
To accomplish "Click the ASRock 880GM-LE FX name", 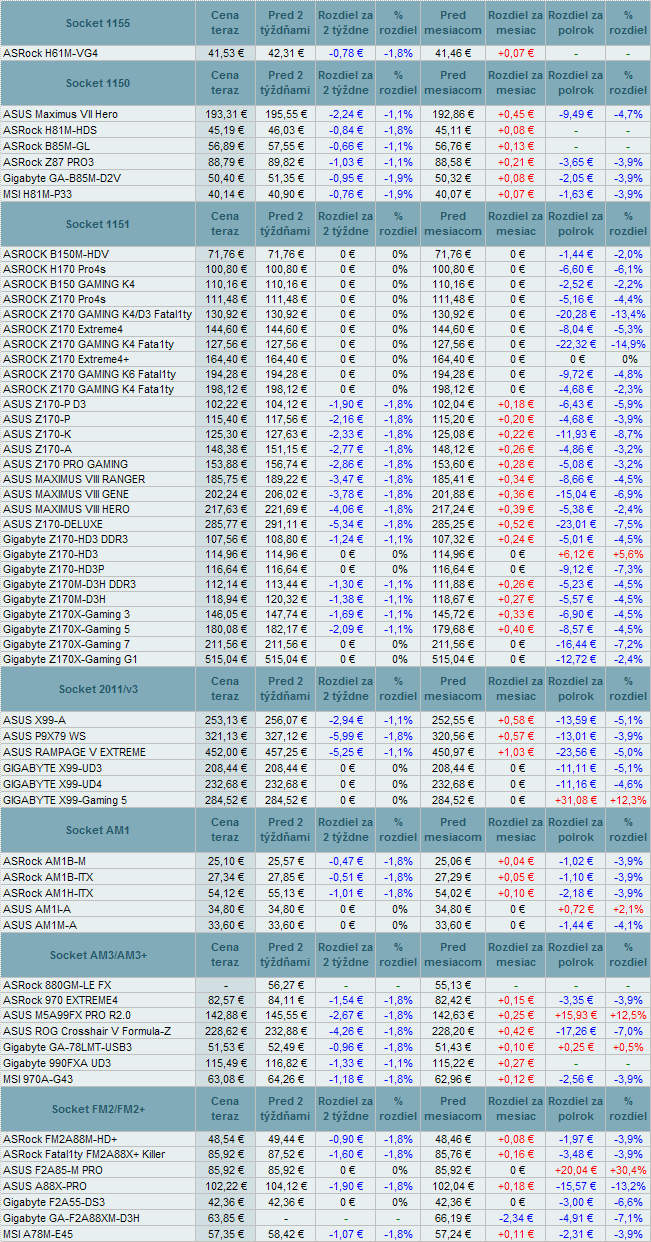I will pos(57,985).
